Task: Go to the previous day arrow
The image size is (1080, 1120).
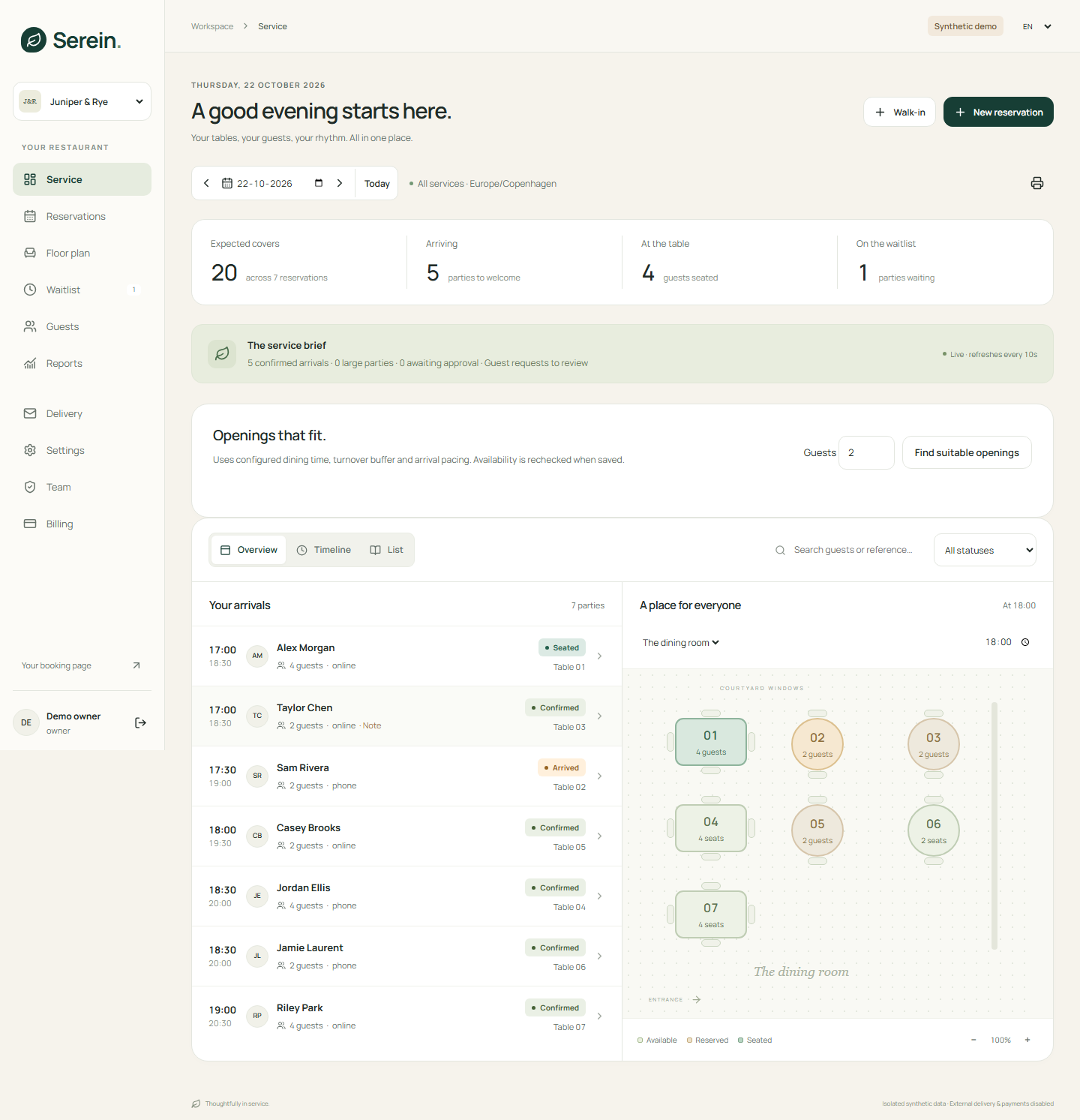Action: tap(206, 183)
